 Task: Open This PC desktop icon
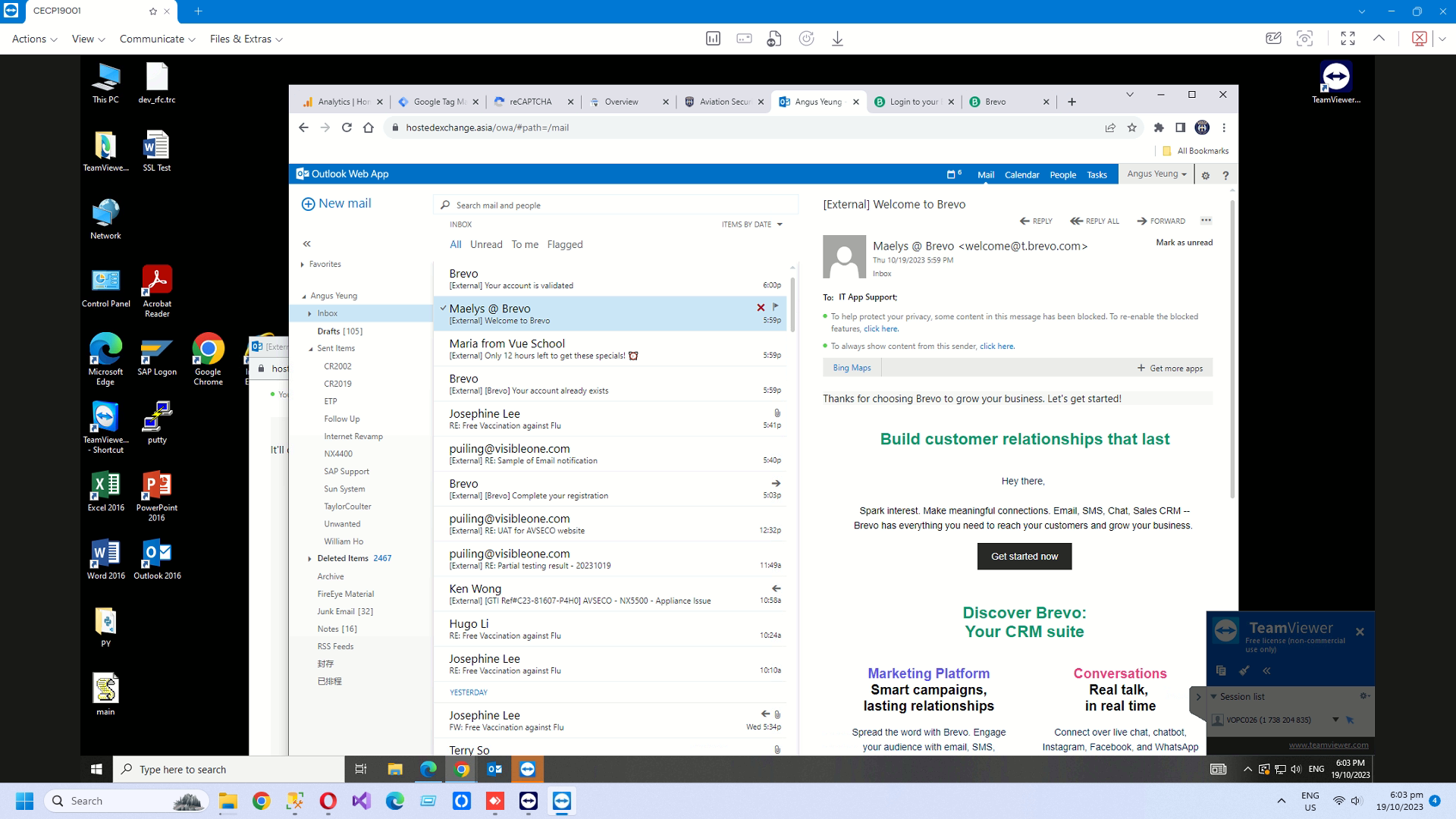[x=105, y=83]
